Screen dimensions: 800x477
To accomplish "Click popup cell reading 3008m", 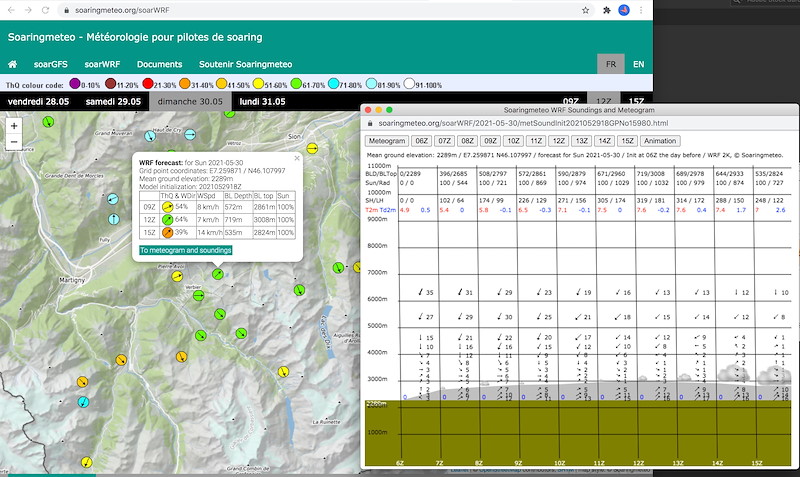I will click(264, 220).
